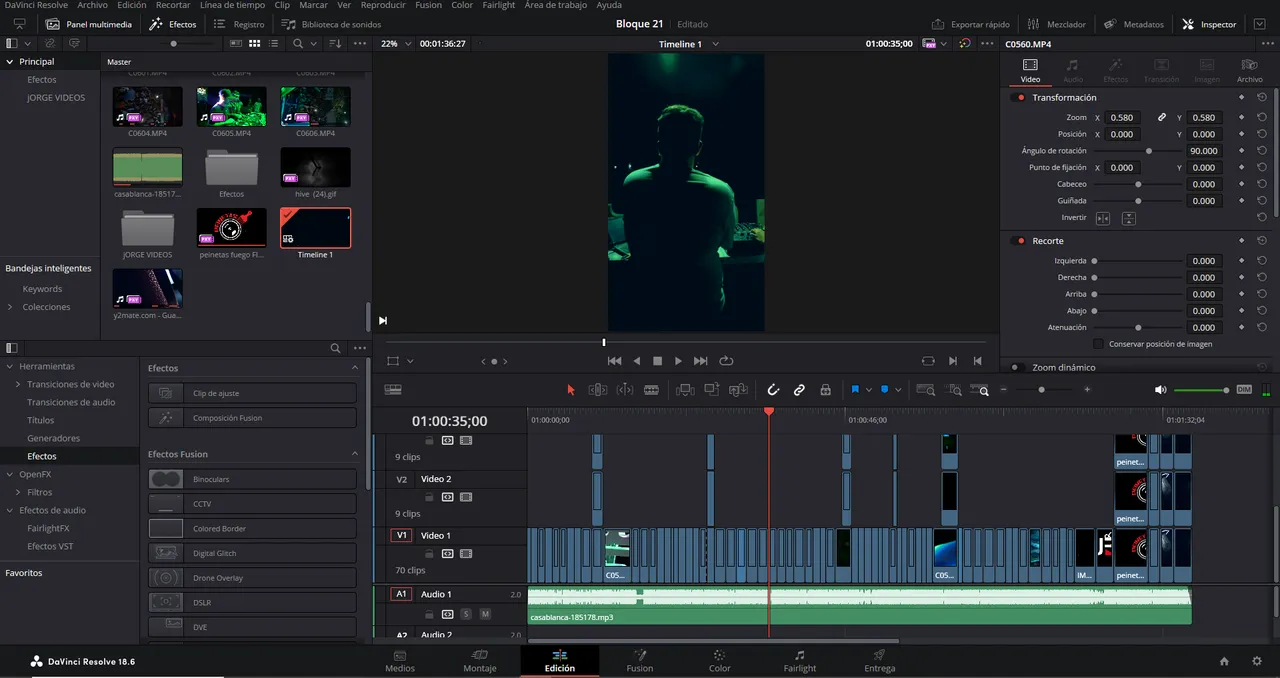Open the Project Manager home icon
This screenshot has width=1280, height=678.
point(1224,662)
